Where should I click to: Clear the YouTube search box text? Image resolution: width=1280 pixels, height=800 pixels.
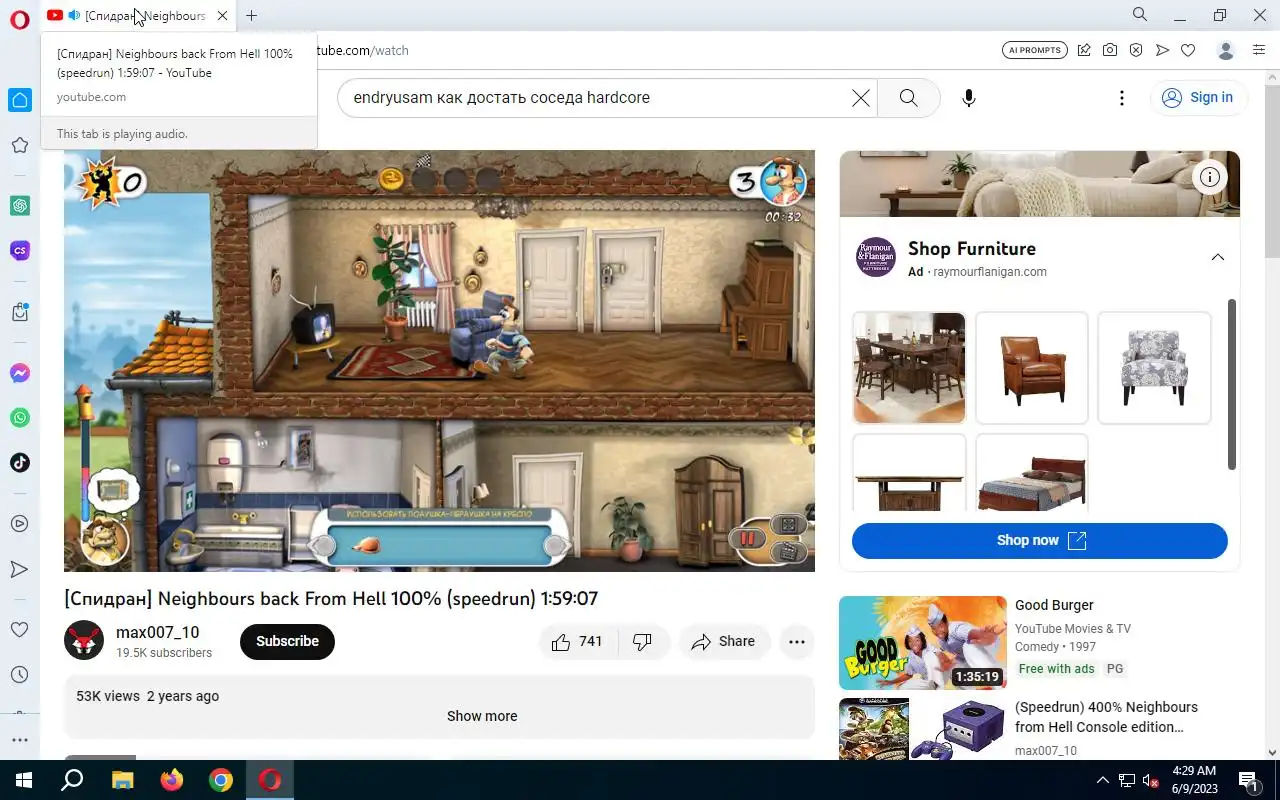click(861, 97)
